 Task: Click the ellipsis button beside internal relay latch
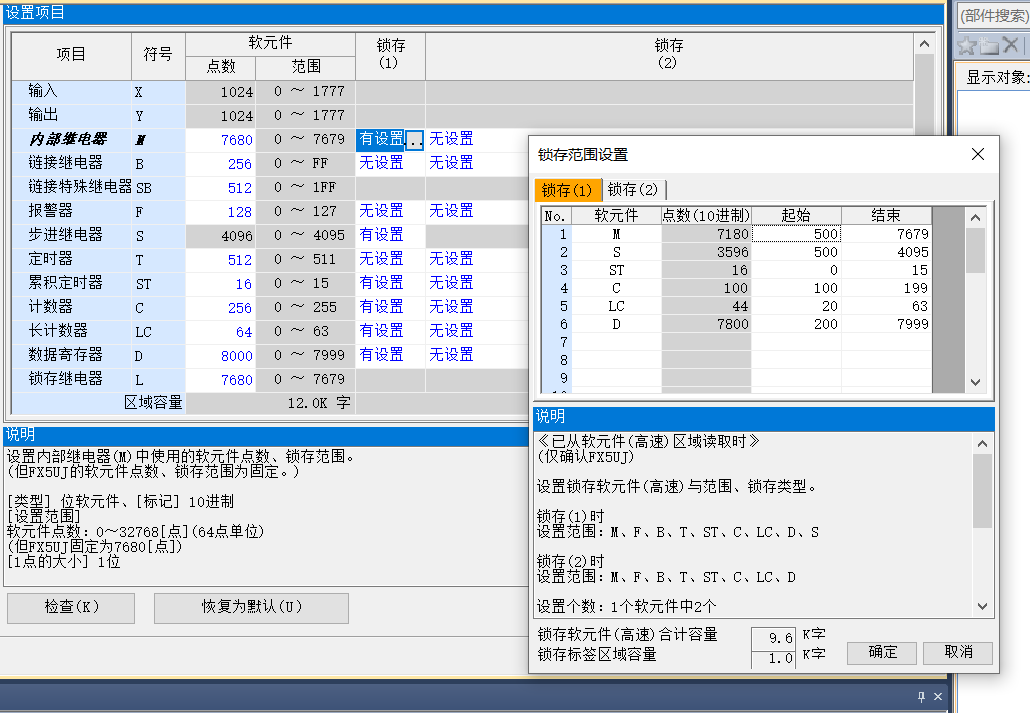[415, 140]
